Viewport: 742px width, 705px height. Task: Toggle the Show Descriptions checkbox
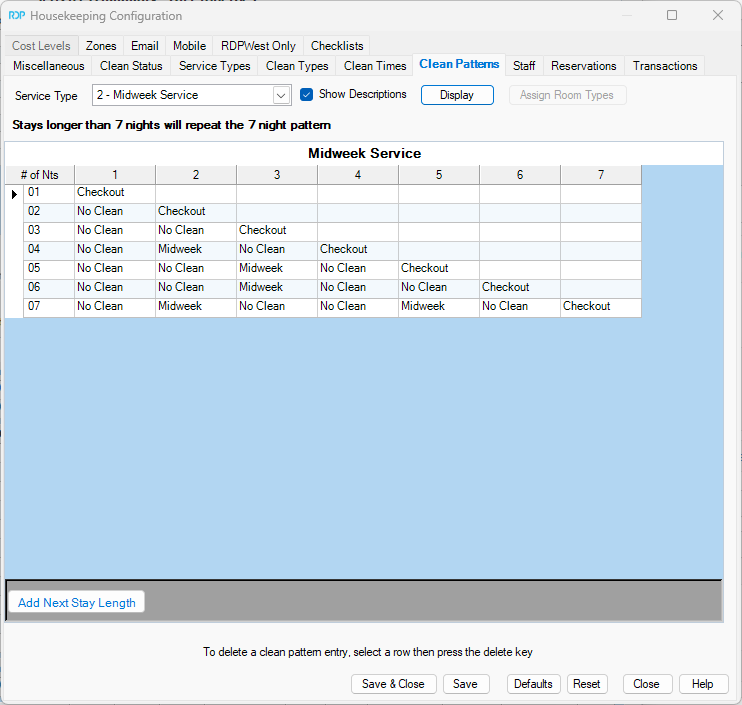click(306, 95)
